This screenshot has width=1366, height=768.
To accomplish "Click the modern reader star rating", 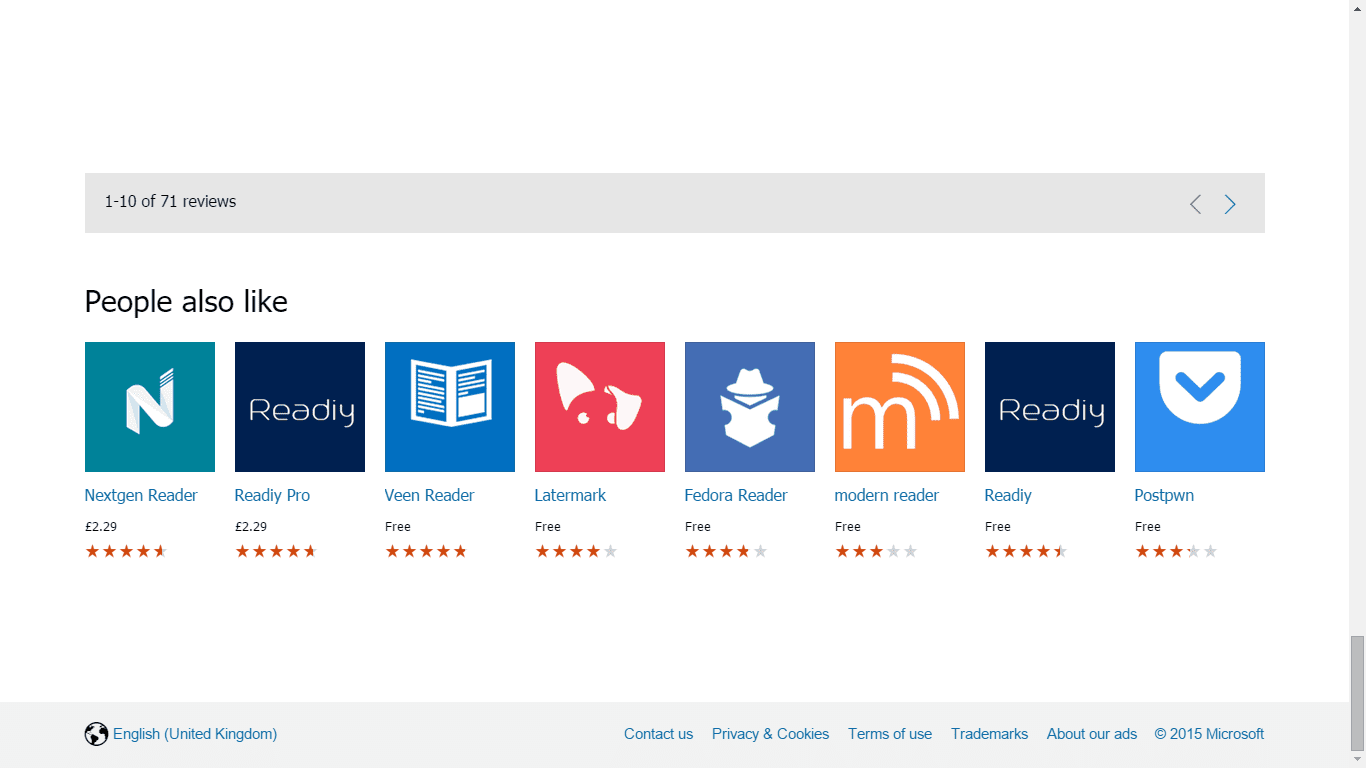I will (x=876, y=551).
